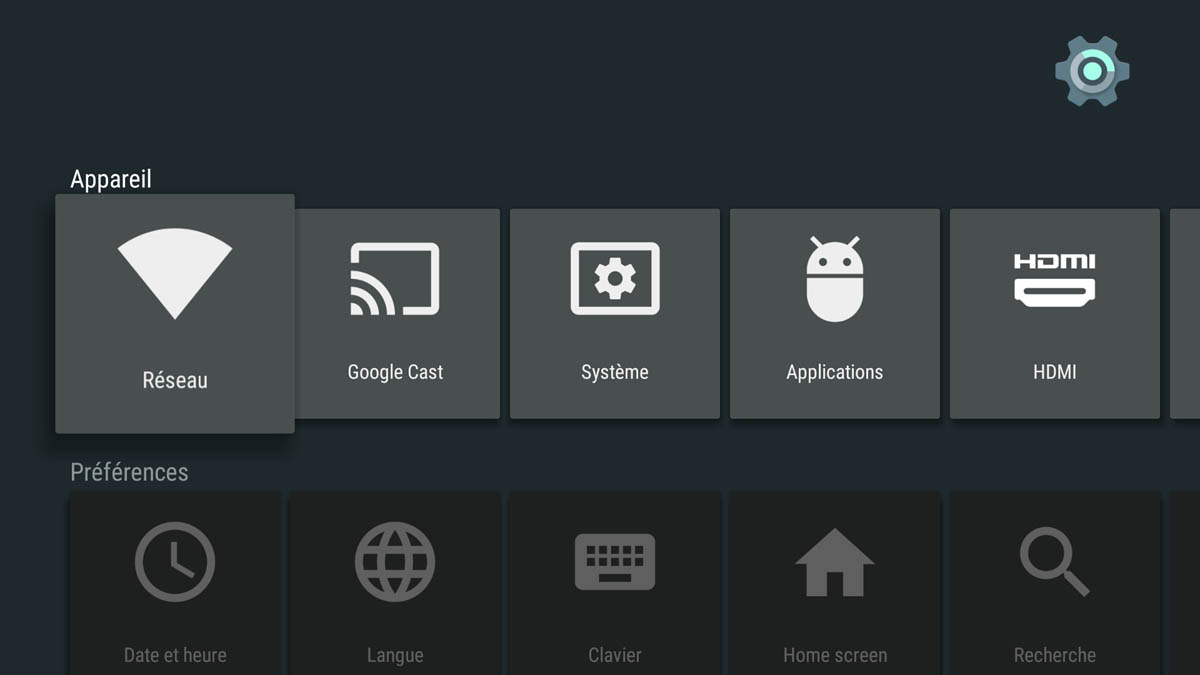The height and width of the screenshot is (675, 1200).
Task: Select the keyboard Clavier icon
Action: [615, 562]
